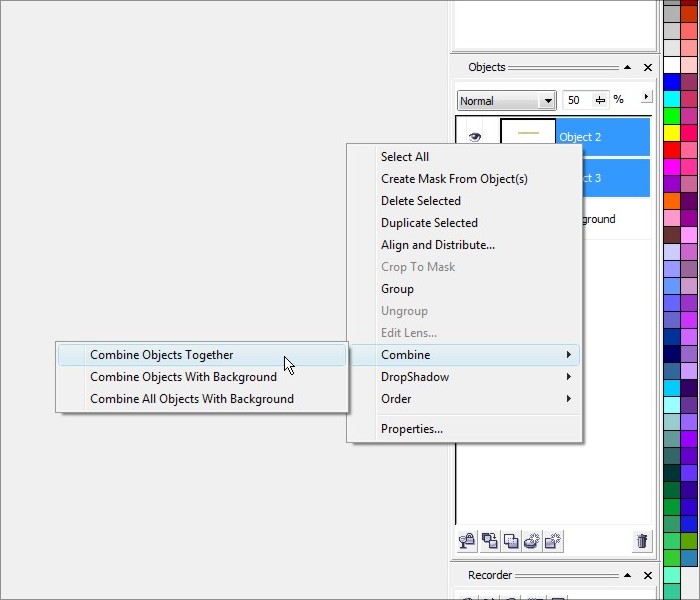
Task: Open the Objects docker flyout arrow menu
Action: point(645,98)
